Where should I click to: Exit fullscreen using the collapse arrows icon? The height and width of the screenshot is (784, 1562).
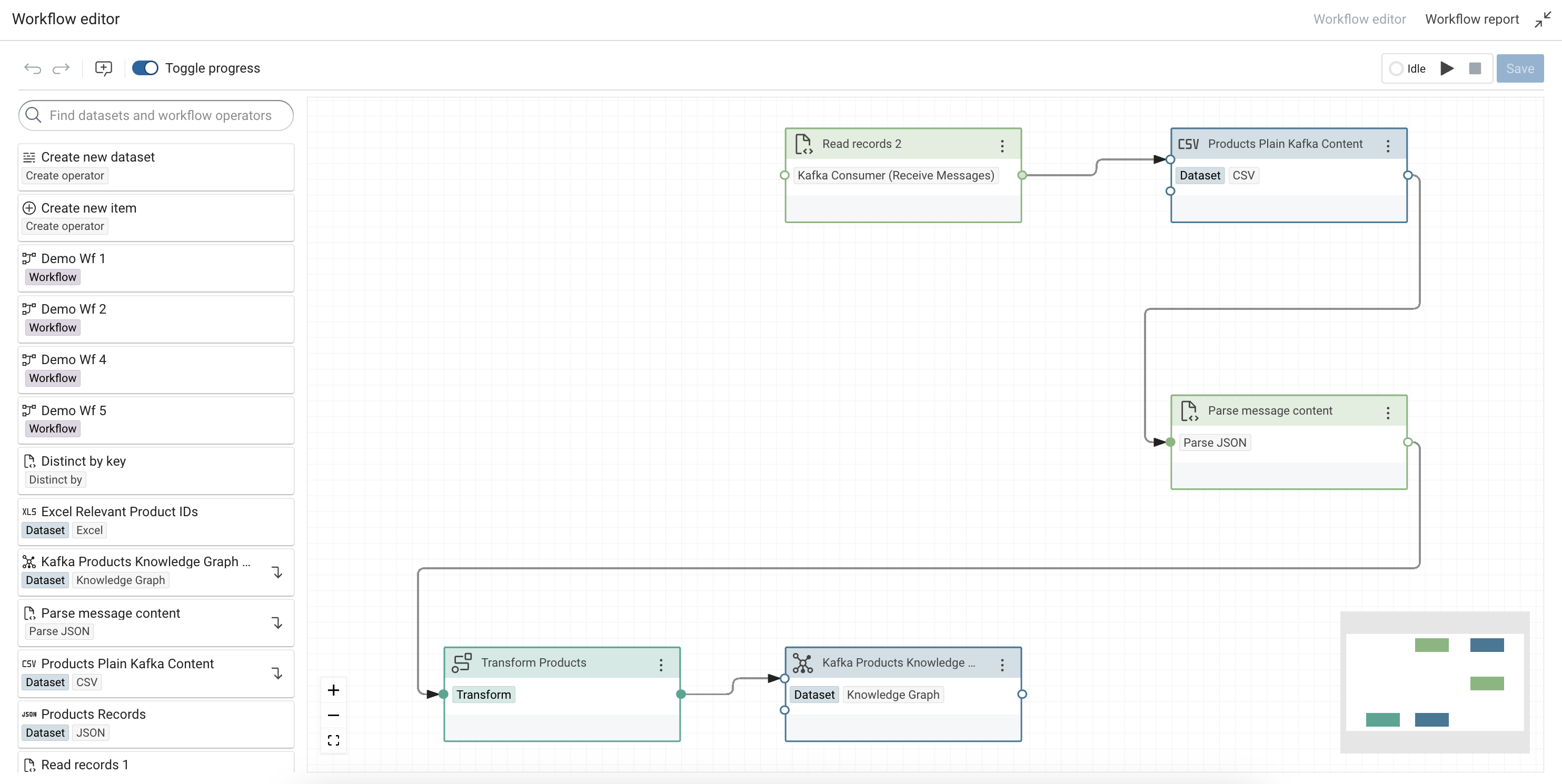click(x=1543, y=19)
